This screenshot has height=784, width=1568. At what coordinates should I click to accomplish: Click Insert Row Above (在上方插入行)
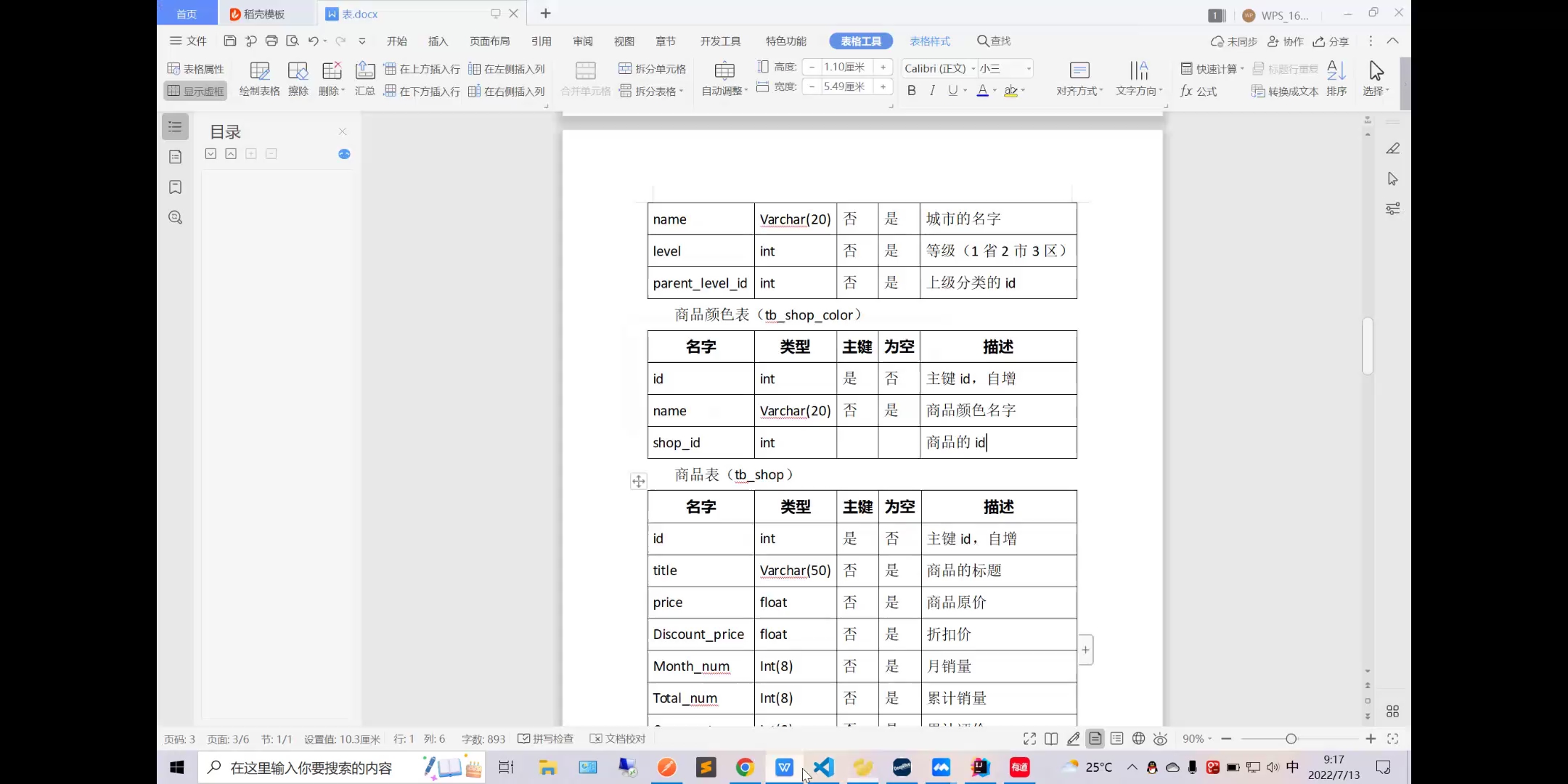(x=422, y=69)
